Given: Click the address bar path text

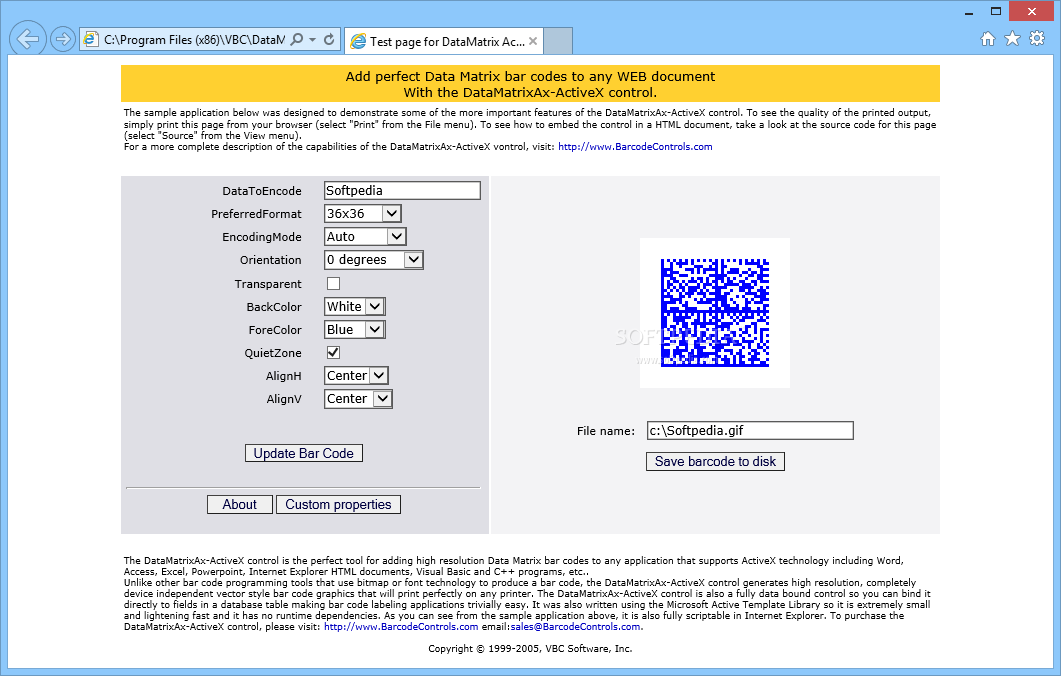Looking at the screenshot, I should click(194, 39).
